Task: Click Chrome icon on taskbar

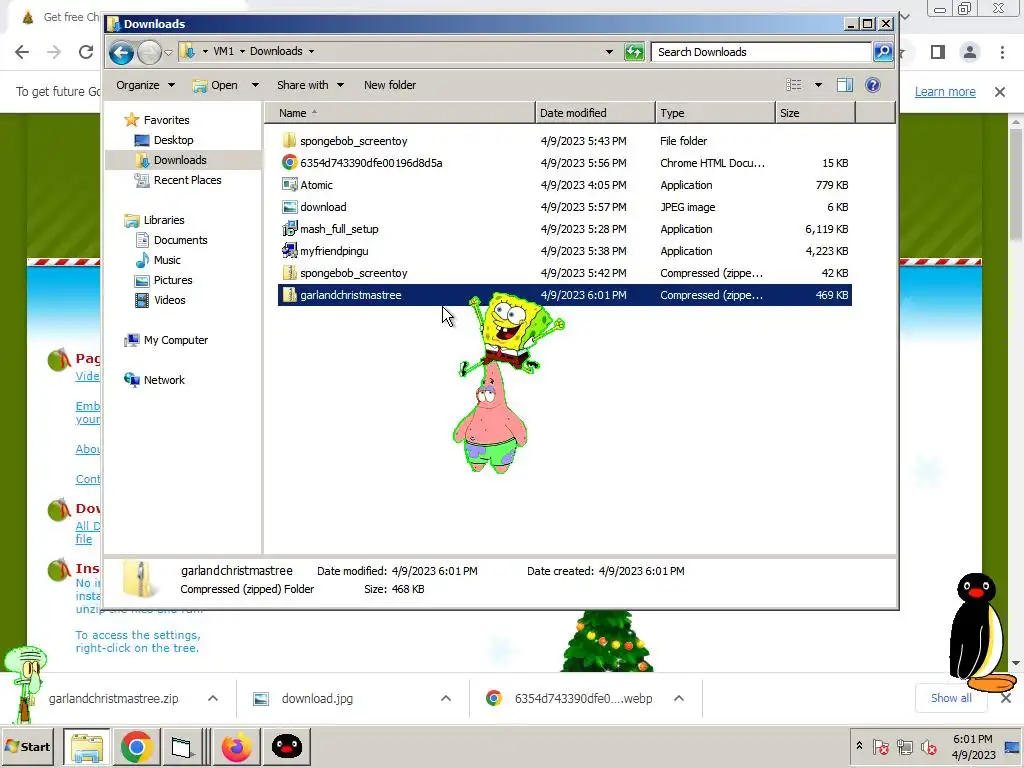Action: click(136, 746)
